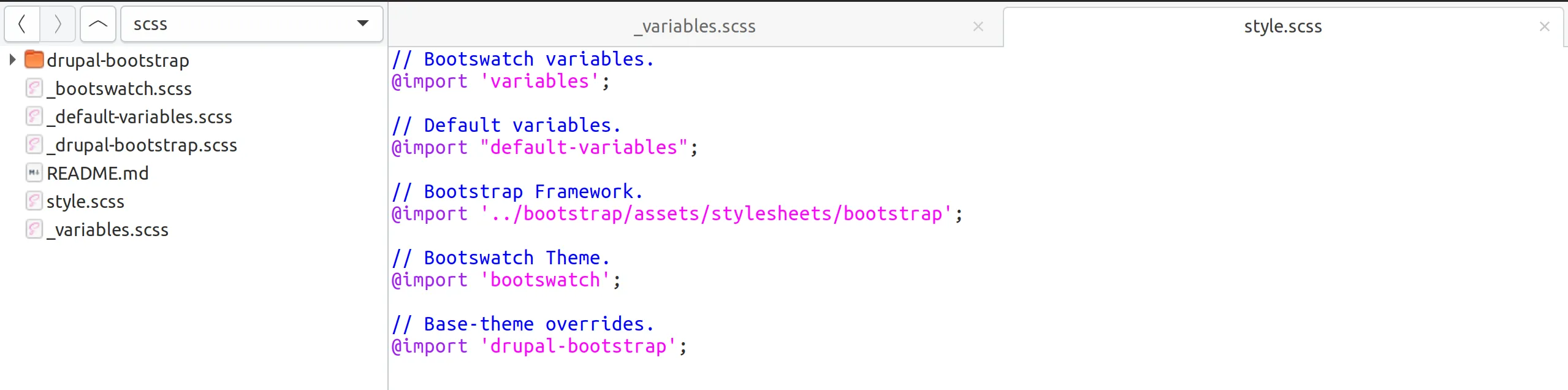Click the '// Bootswatch Theme.' comment
The width and height of the screenshot is (1568, 390).
point(501,258)
